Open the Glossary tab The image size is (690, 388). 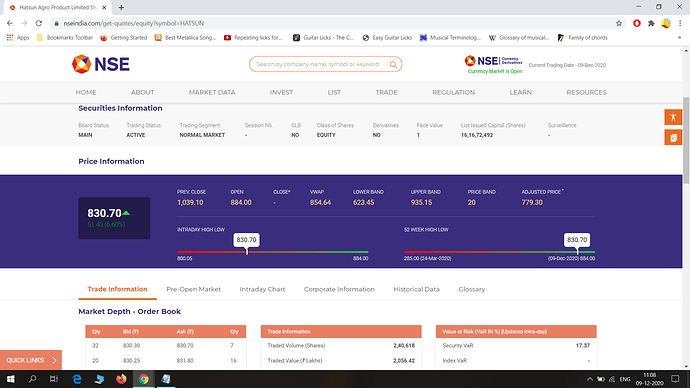[x=472, y=289]
